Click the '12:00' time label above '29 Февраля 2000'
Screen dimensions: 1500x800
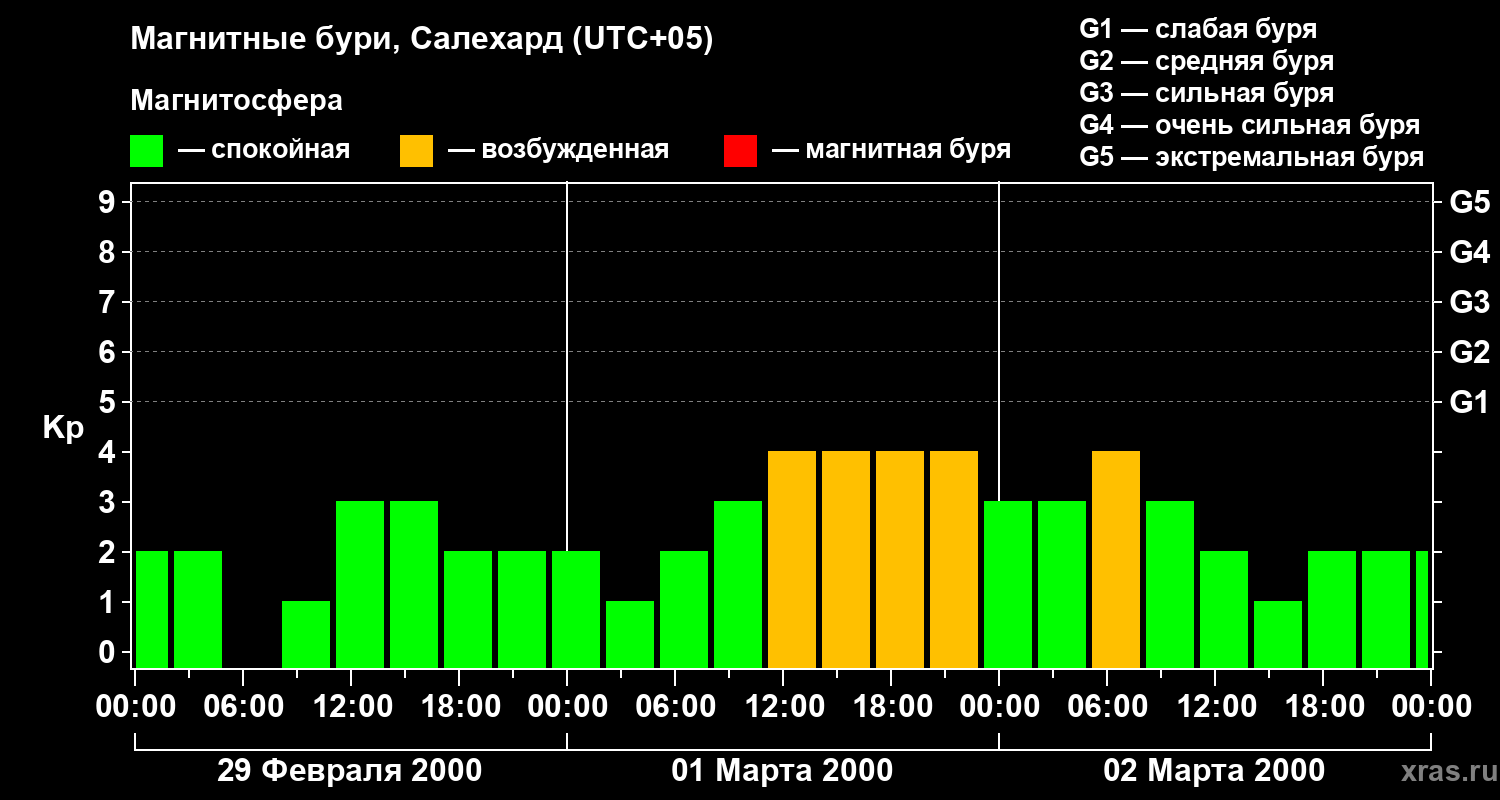(351, 707)
